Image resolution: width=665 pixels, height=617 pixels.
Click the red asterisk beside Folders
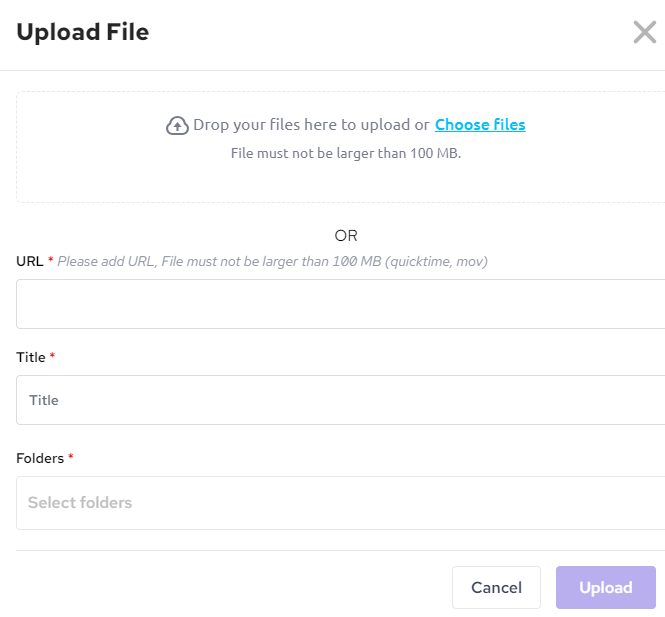[x=71, y=458]
